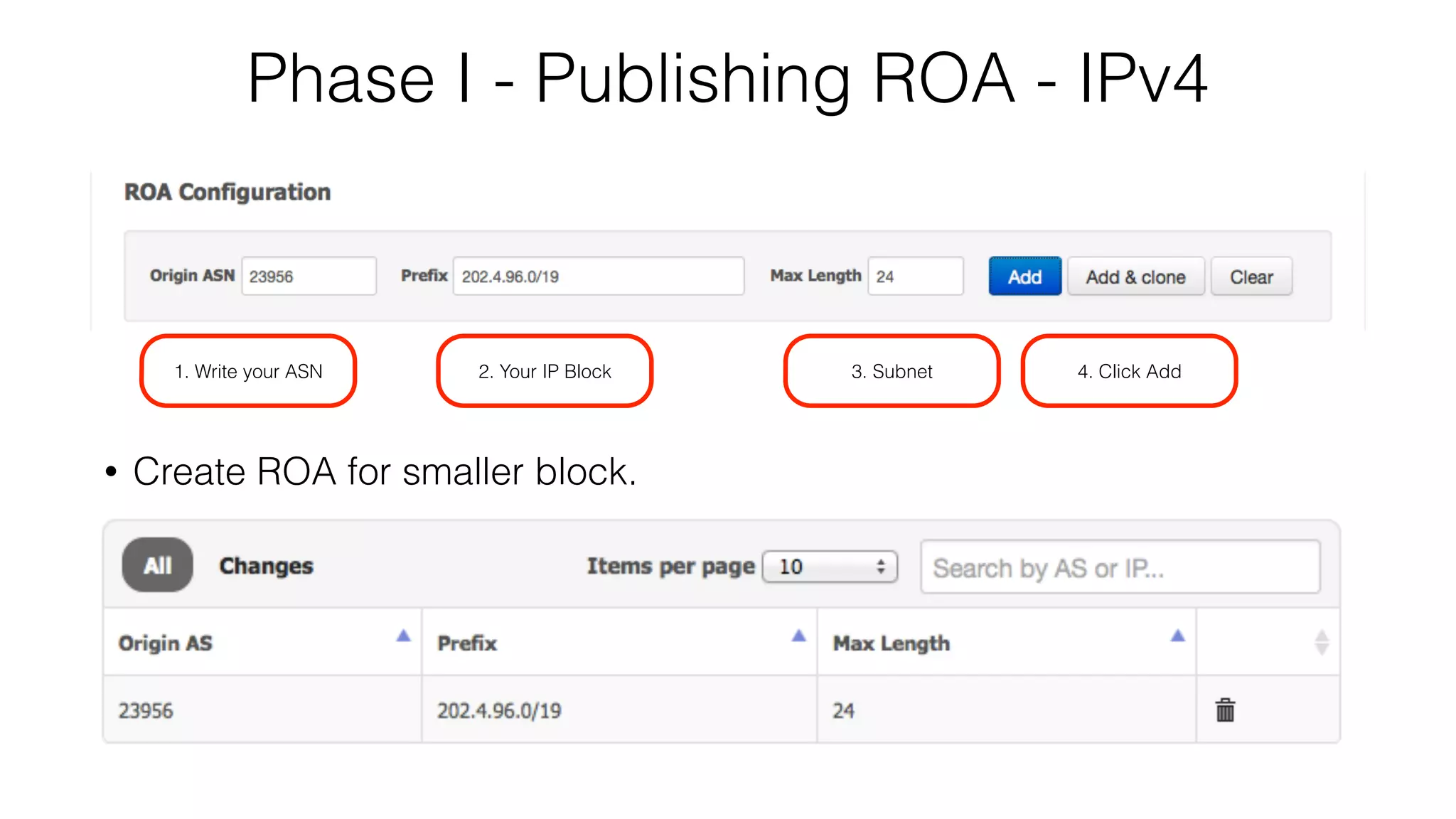Viewport: 1456px width, 819px height.
Task: Select the Max Length 24 table cell
Action: (1007, 710)
